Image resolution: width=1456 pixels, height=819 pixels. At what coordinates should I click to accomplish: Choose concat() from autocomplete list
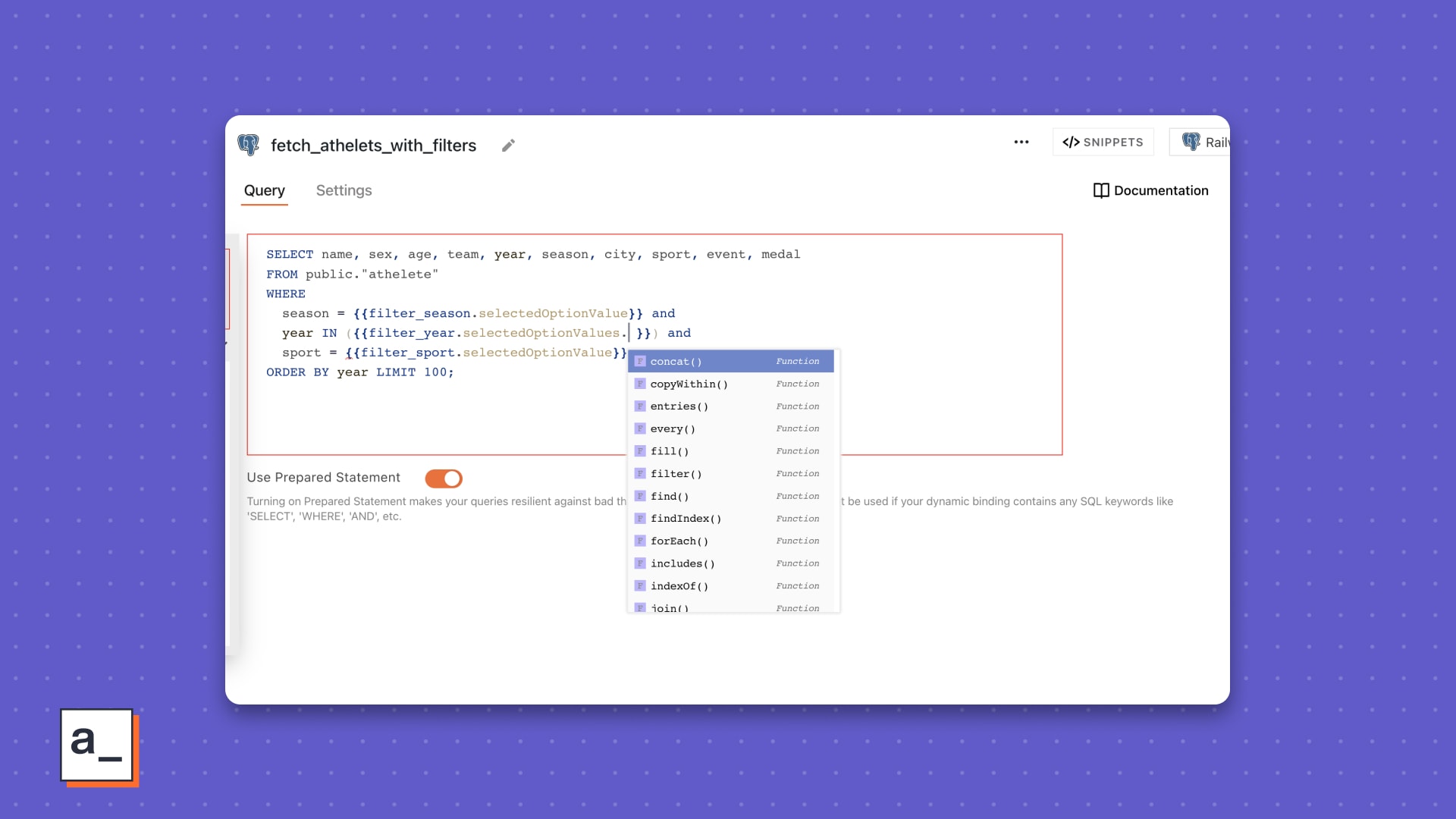click(676, 362)
